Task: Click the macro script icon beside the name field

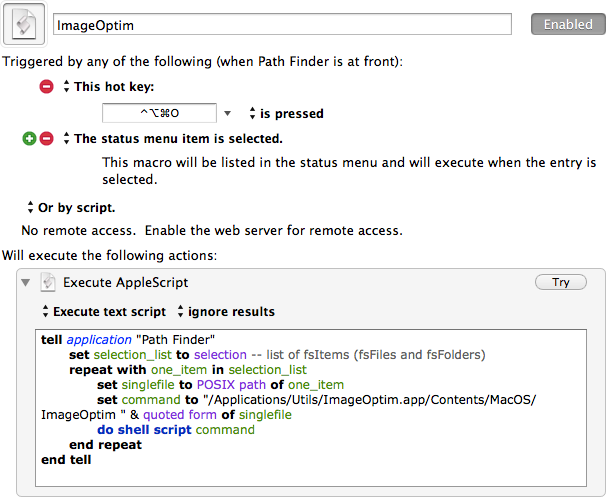Action: coord(24,24)
